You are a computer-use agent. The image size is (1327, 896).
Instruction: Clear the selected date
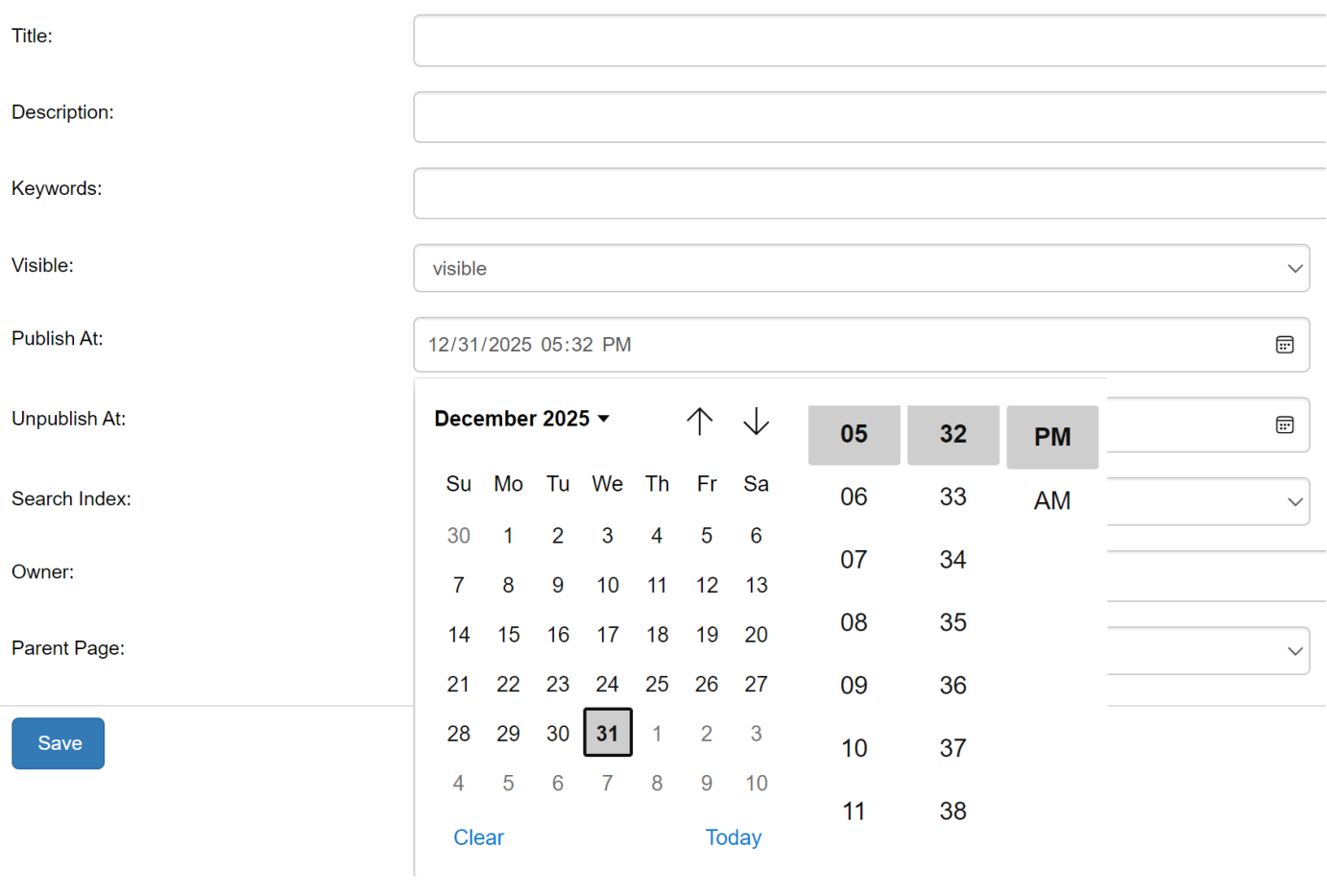pyautogui.click(x=478, y=837)
